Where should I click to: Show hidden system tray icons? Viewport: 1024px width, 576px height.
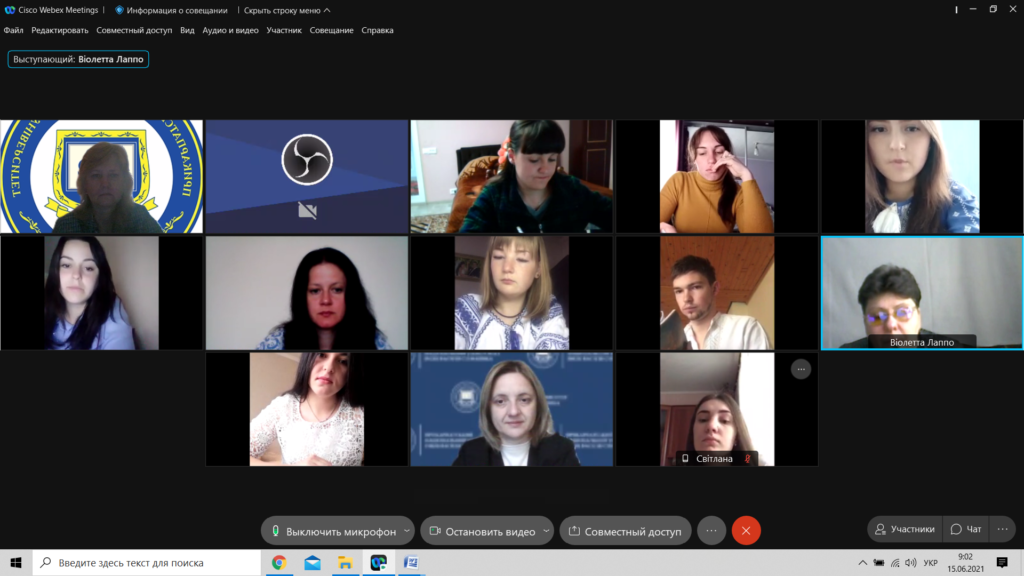862,563
